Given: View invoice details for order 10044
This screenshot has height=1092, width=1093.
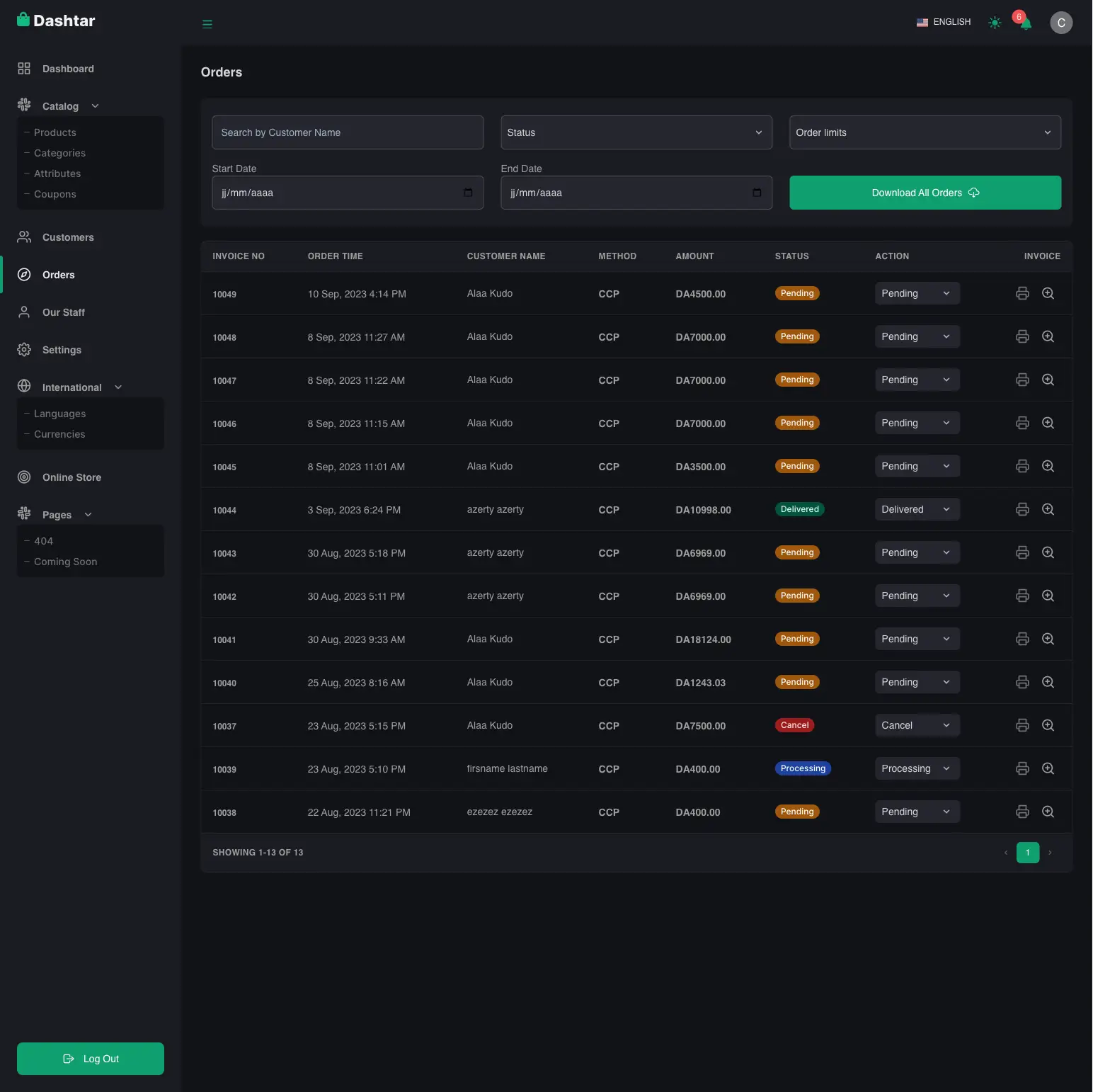Looking at the screenshot, I should 1048,509.
